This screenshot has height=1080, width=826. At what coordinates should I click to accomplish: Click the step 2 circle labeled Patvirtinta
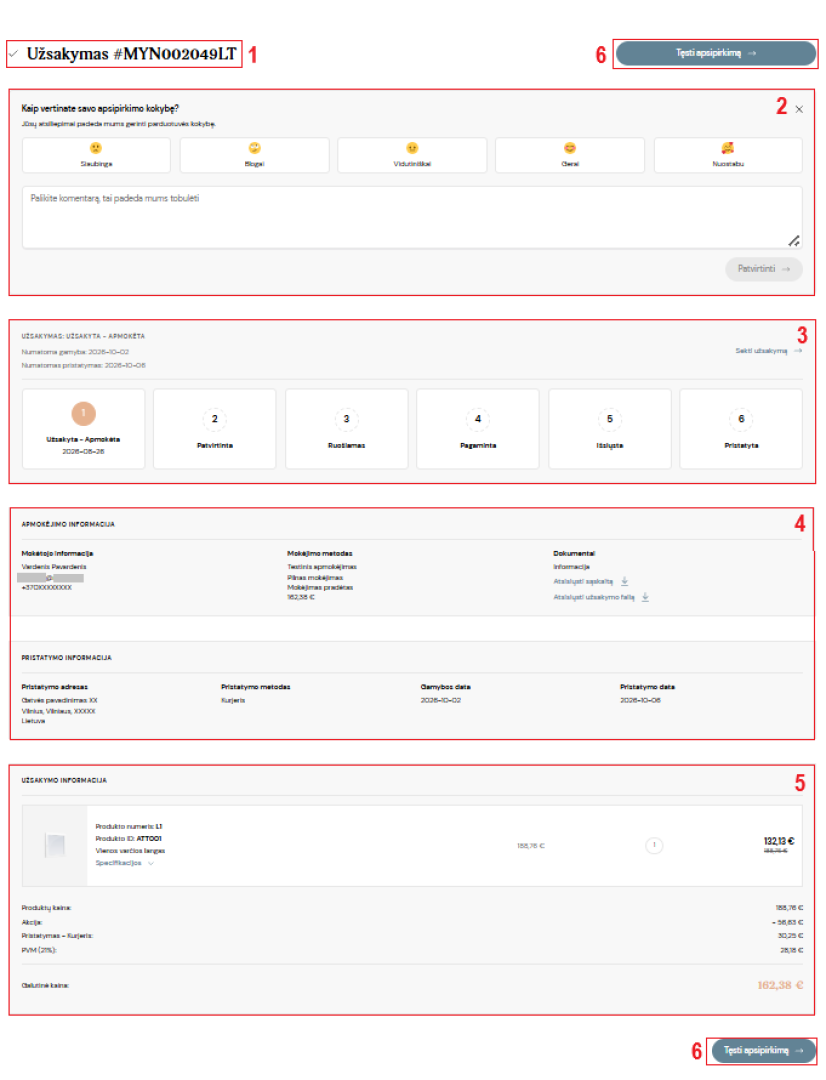215,419
